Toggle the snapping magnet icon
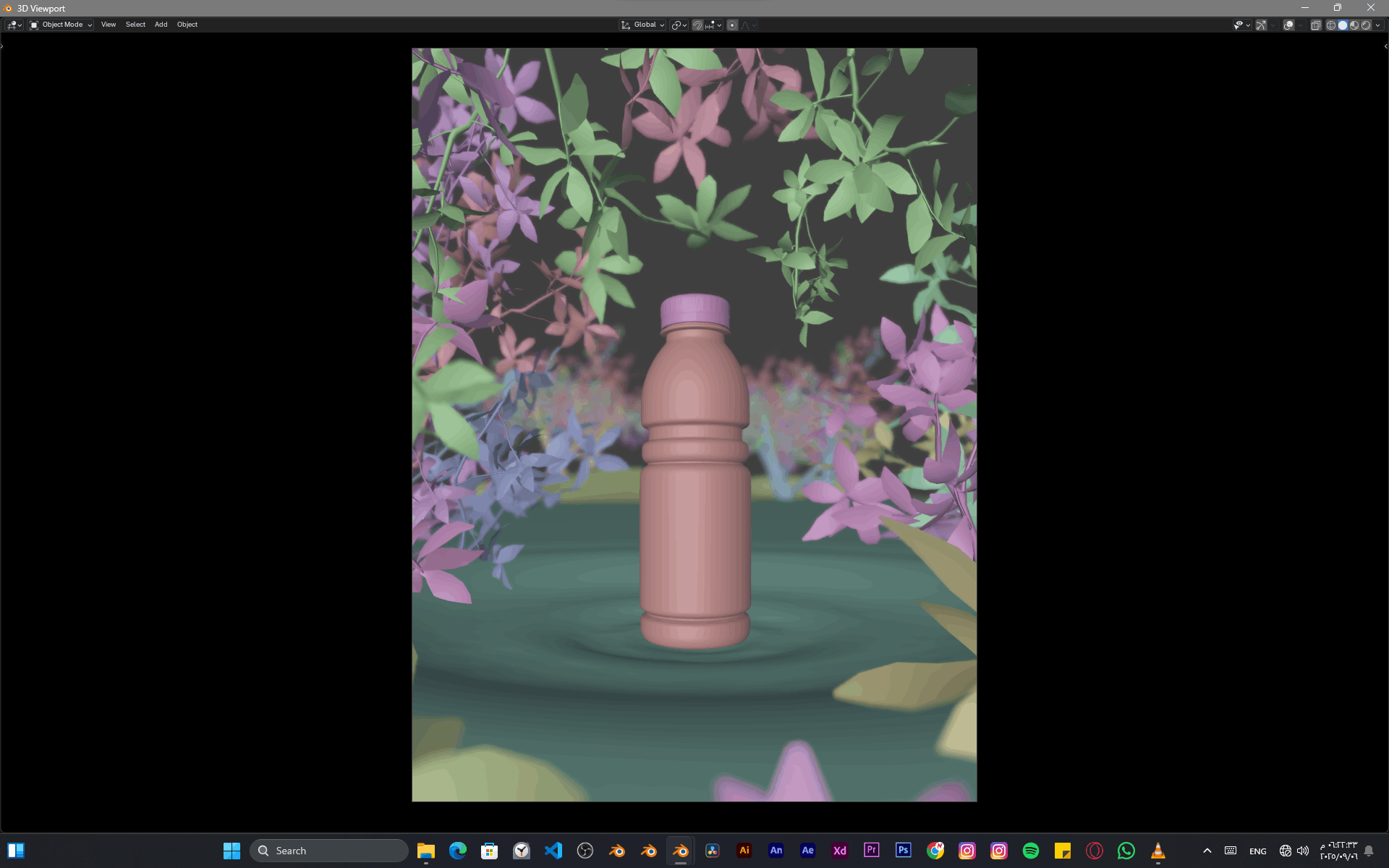Viewport: 1389px width, 868px height. (x=697, y=25)
